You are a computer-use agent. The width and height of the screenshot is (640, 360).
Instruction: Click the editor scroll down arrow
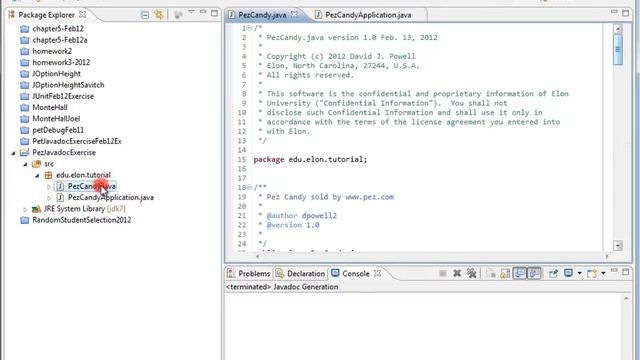618,245
